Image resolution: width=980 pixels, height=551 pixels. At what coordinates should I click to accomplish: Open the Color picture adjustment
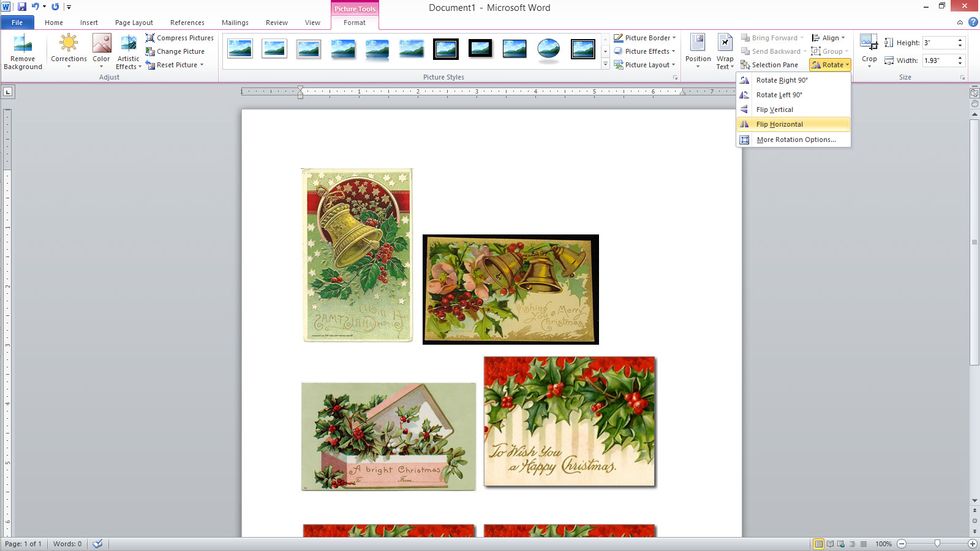(x=101, y=51)
